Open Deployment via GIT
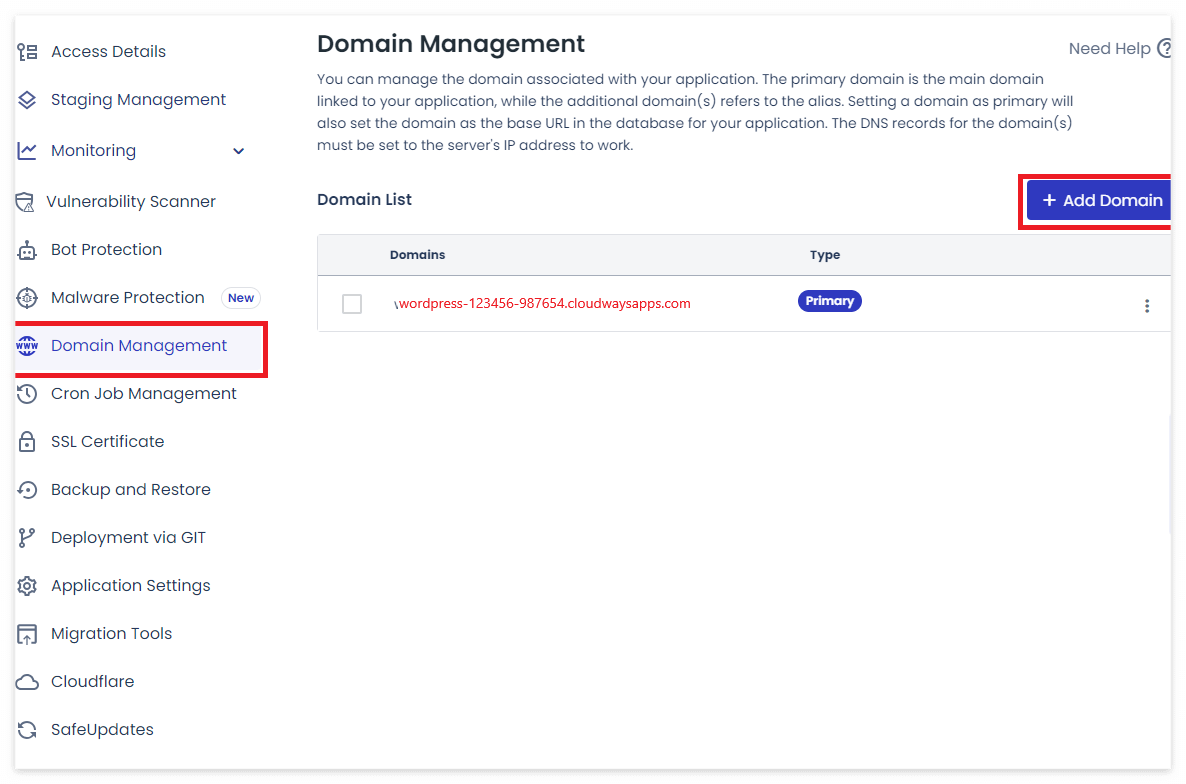 [x=129, y=538]
